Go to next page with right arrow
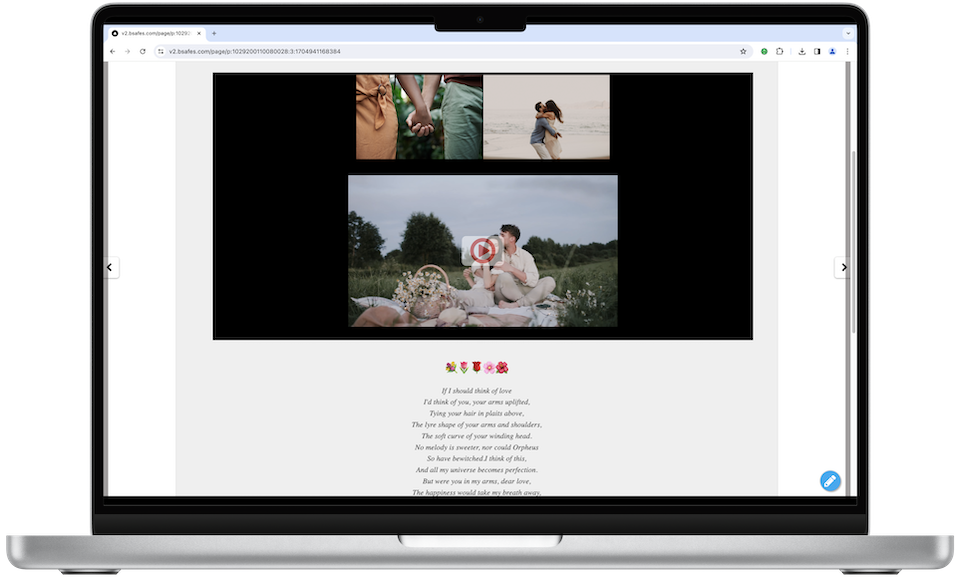 click(x=843, y=267)
